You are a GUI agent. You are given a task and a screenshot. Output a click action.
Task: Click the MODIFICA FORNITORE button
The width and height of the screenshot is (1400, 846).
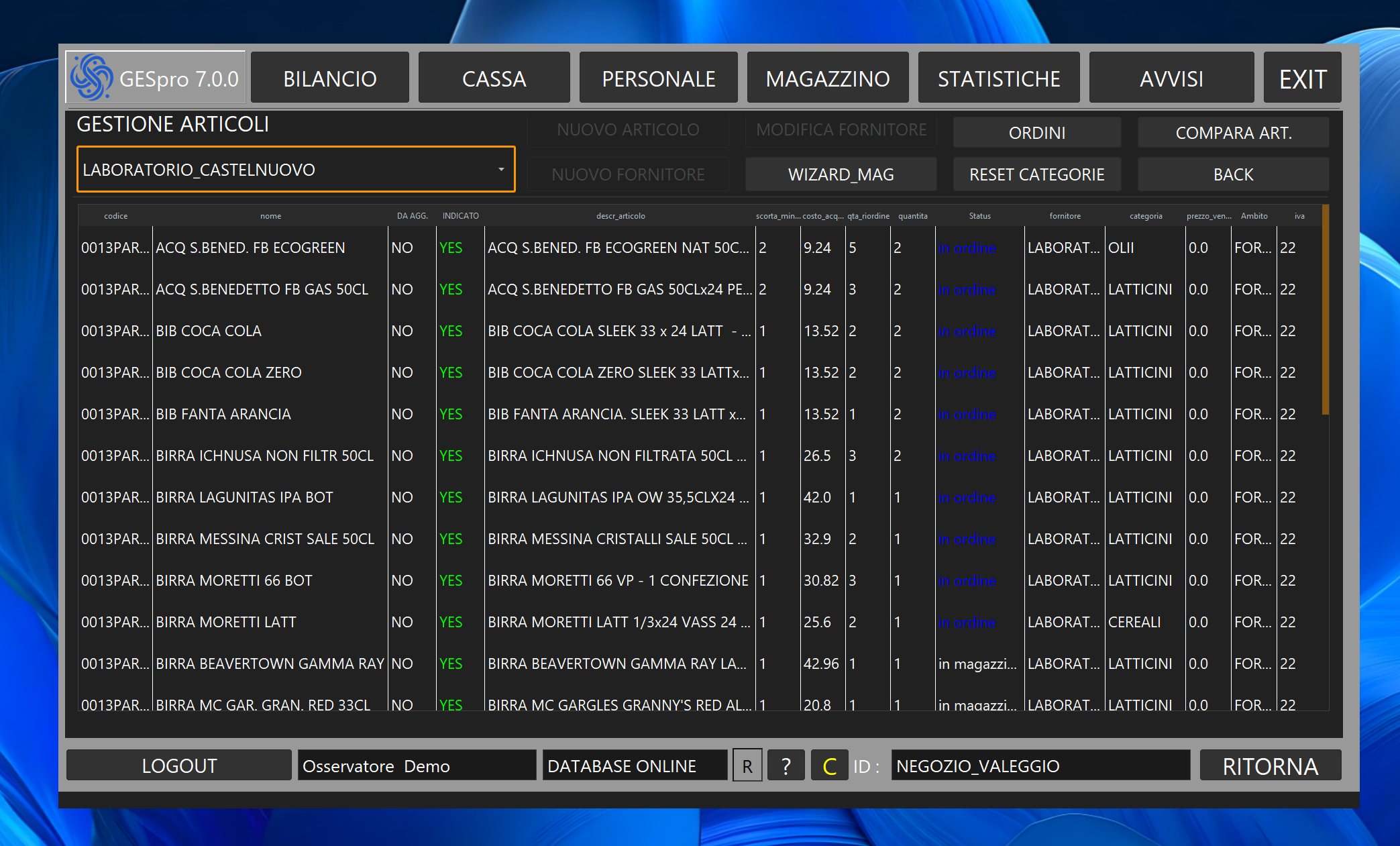[x=841, y=130]
